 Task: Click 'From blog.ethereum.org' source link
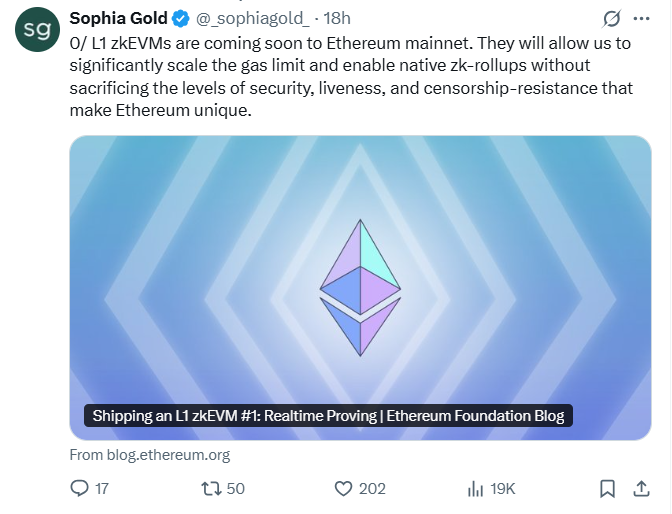[149, 455]
